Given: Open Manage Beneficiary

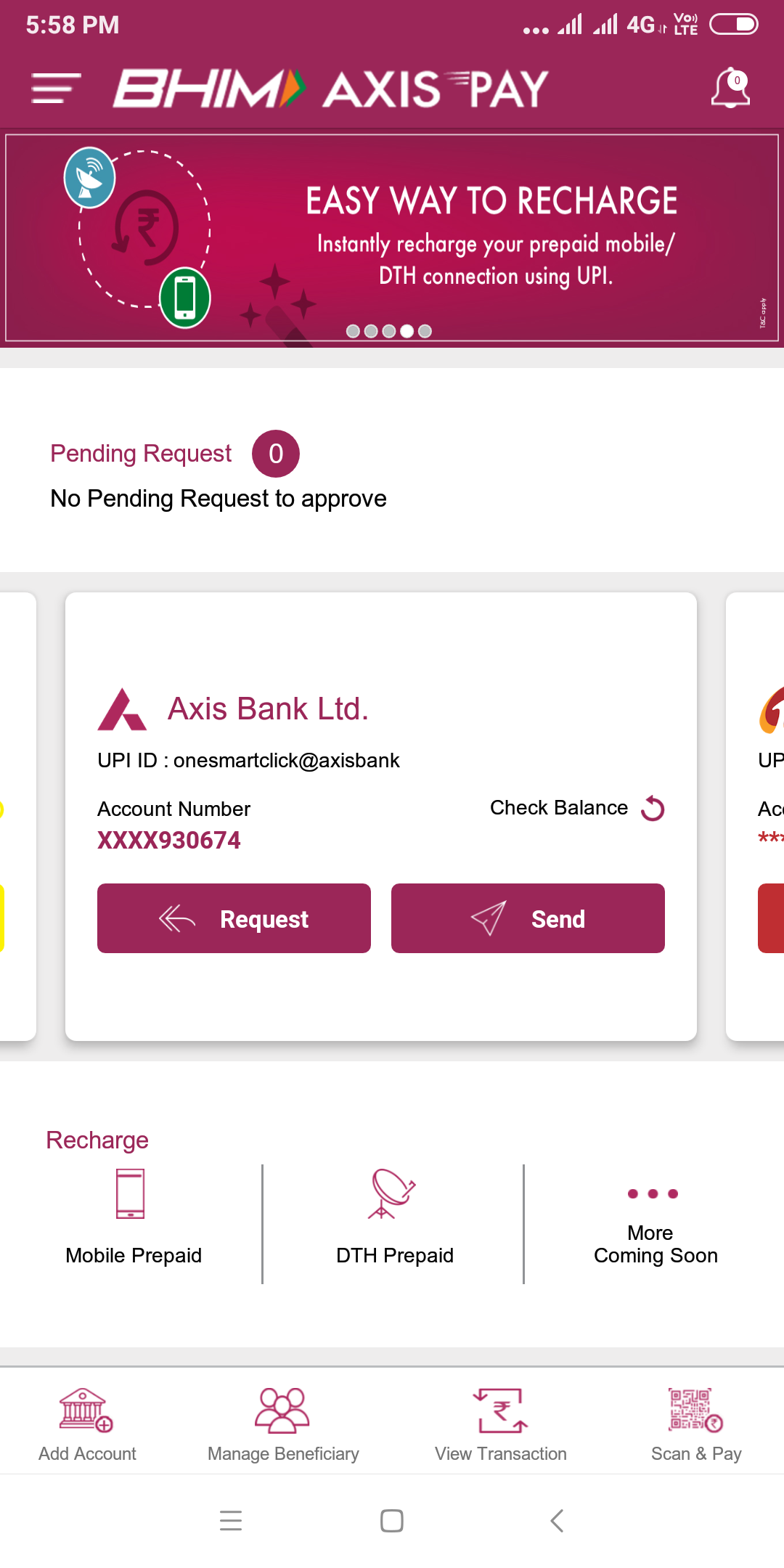Looking at the screenshot, I should [x=282, y=1410].
